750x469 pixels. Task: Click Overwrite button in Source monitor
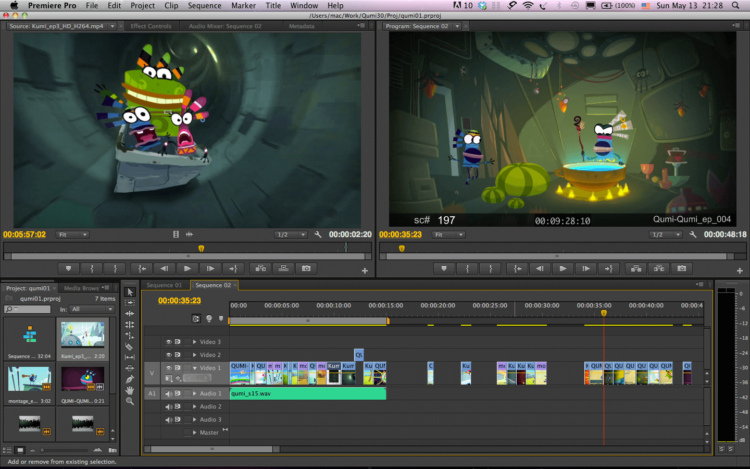(283, 269)
